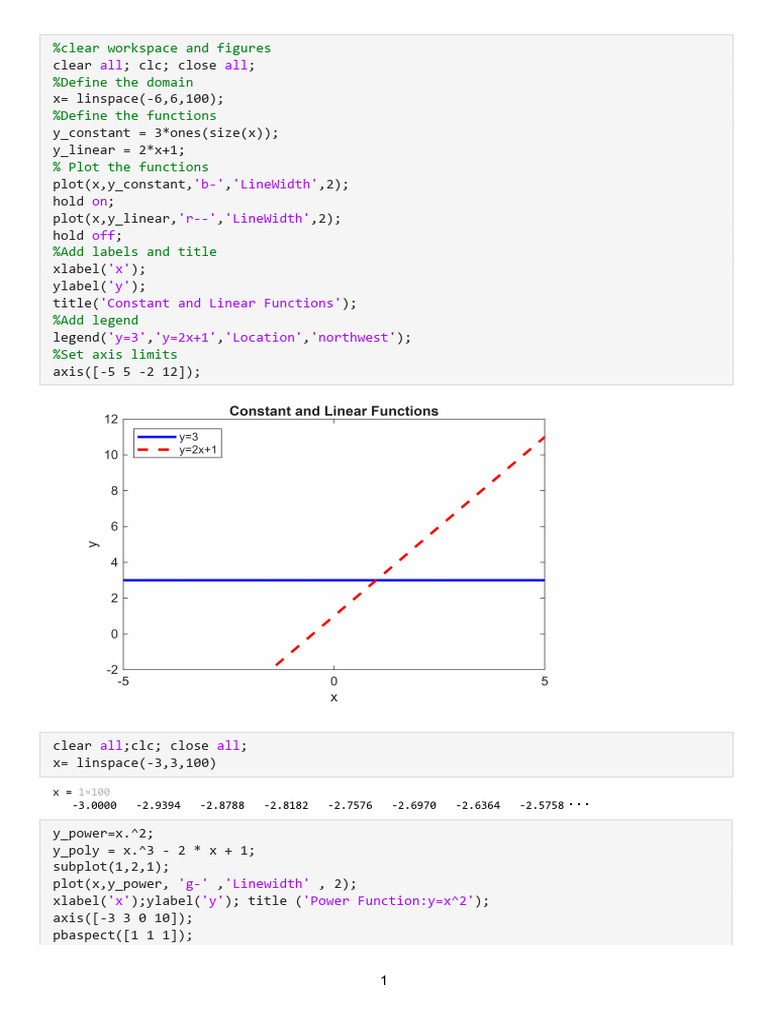Screen dimensions: 768x1024
Task: Click the '%Set axis limits' comment
Action: [115, 354]
